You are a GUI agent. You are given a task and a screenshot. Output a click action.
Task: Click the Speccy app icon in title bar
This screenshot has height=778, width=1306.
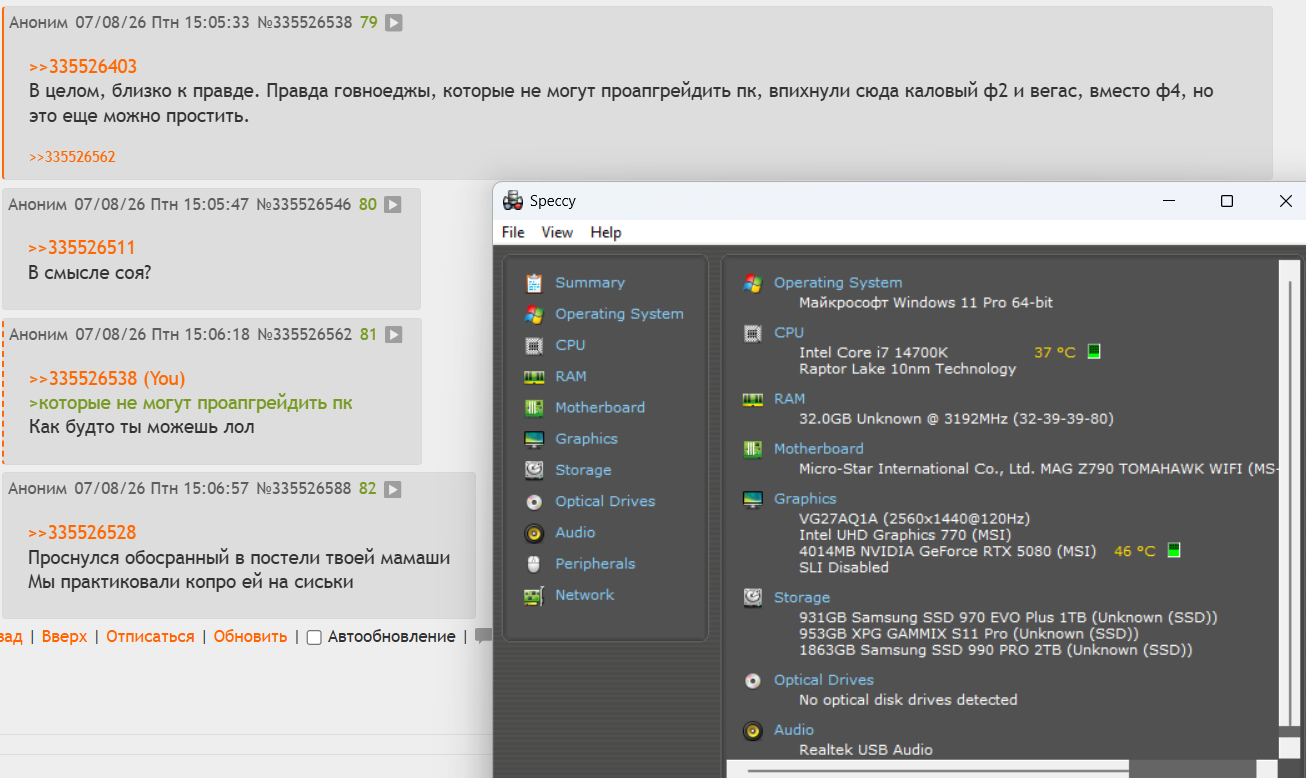[513, 201]
